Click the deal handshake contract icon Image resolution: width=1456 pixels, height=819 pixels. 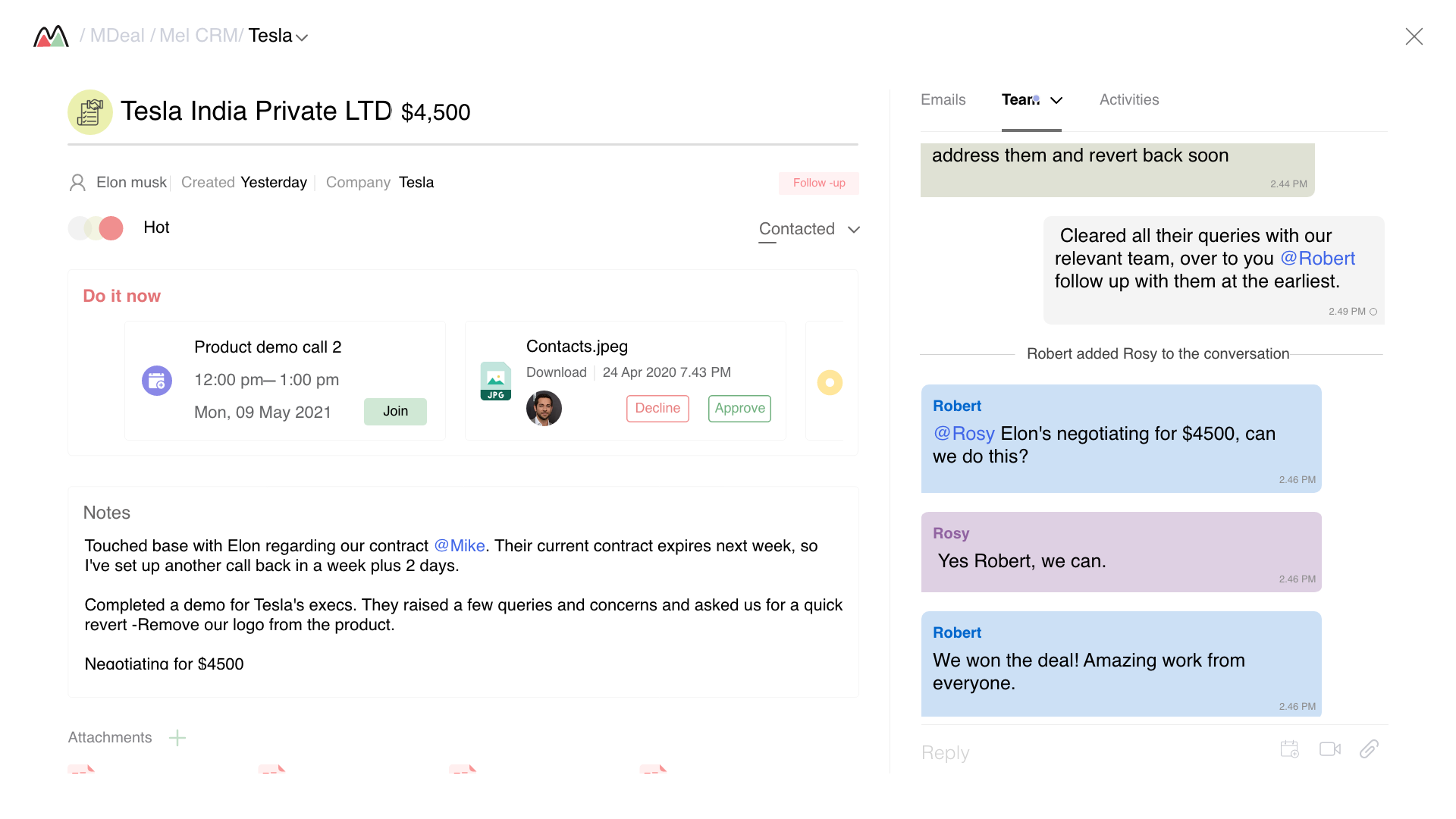pyautogui.click(x=90, y=112)
